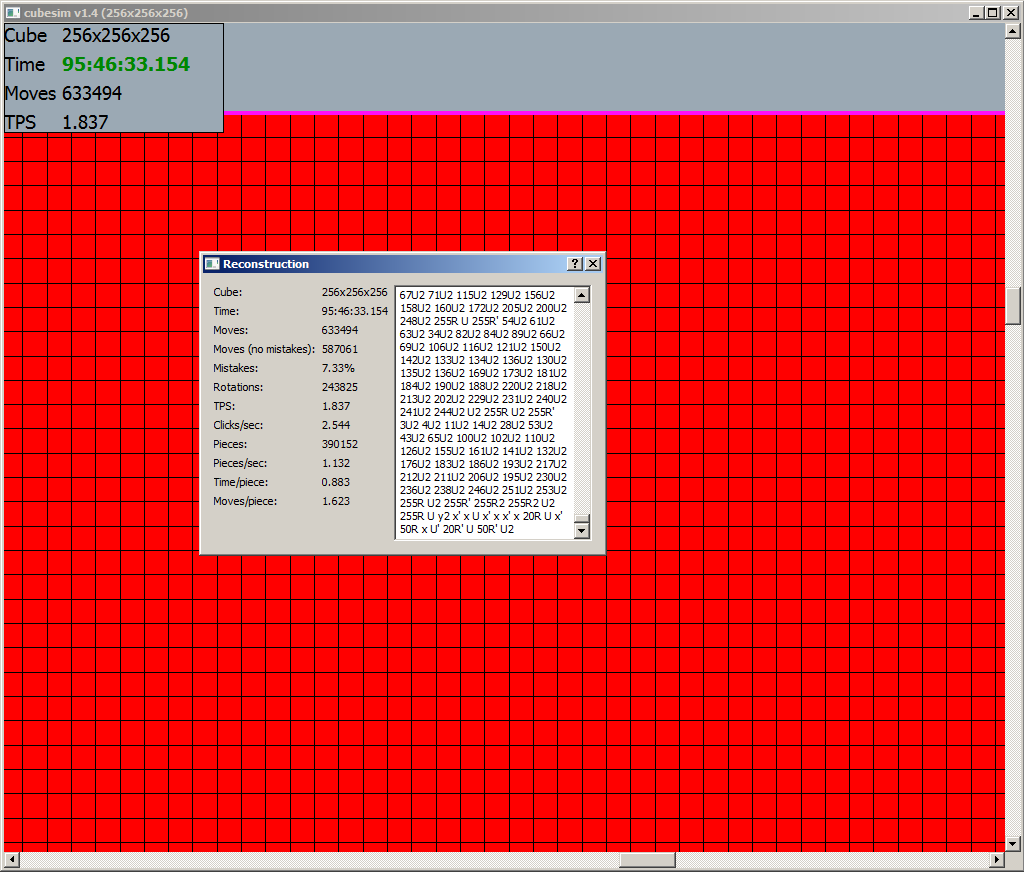Viewport: 1024px width, 872px height.
Task: Click the Reconstruction dialog title icon
Action: pyautogui.click(x=212, y=264)
